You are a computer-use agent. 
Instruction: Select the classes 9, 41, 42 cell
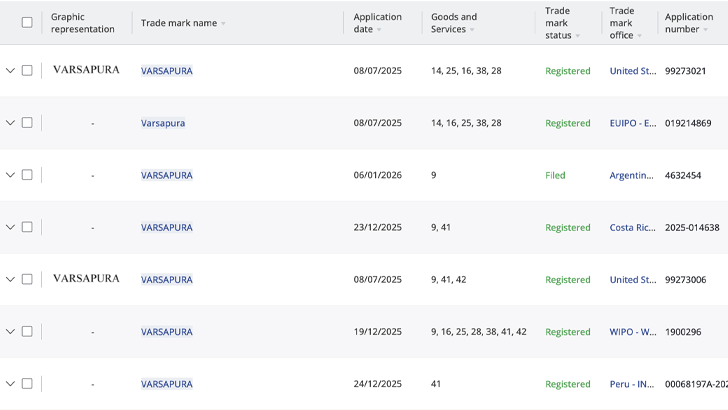tap(448, 280)
